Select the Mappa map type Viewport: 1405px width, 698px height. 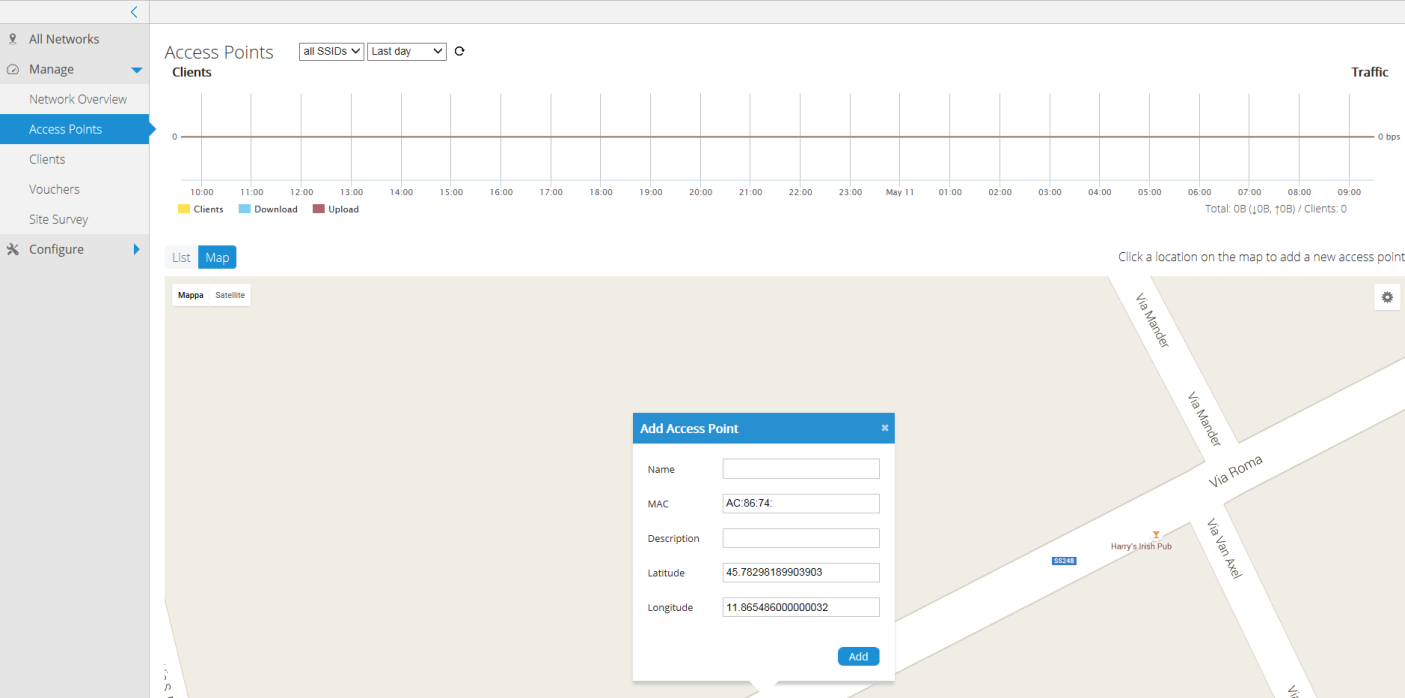point(191,295)
